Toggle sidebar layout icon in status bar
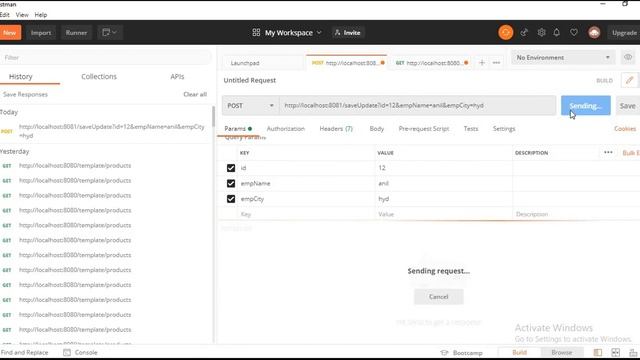This screenshot has width=640, height=360. (x=598, y=352)
